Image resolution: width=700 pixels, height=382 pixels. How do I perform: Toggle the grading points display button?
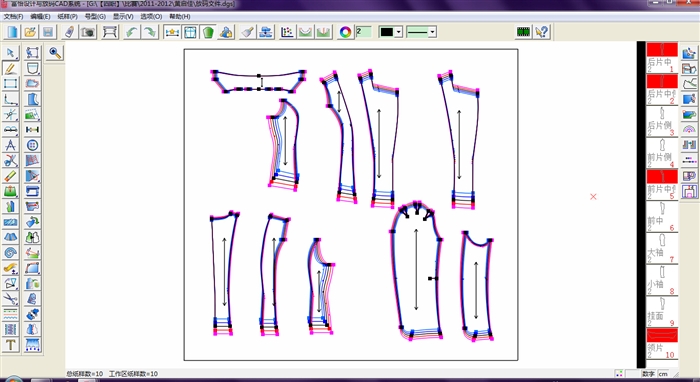[x=287, y=32]
